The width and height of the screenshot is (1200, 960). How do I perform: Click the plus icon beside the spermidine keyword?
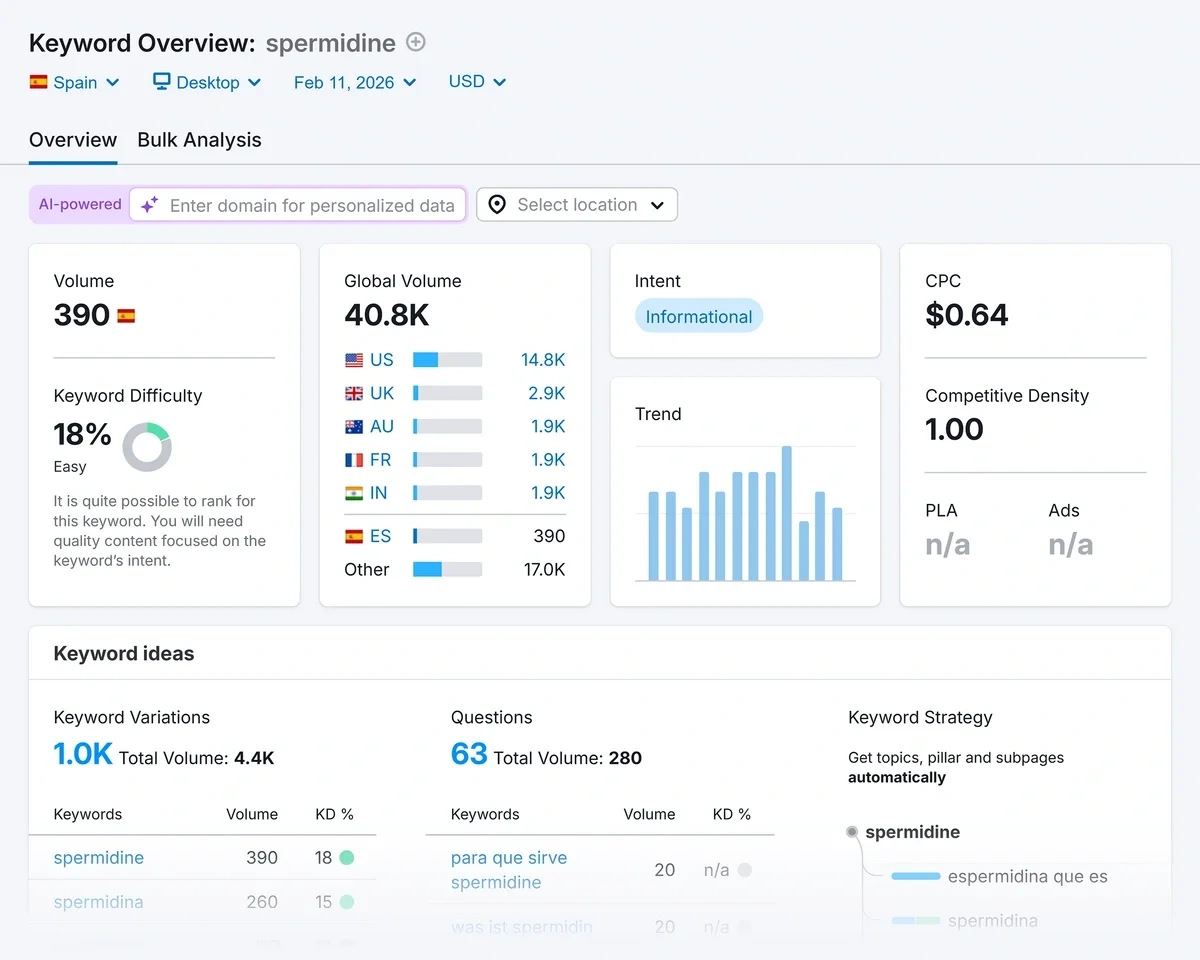(x=415, y=42)
